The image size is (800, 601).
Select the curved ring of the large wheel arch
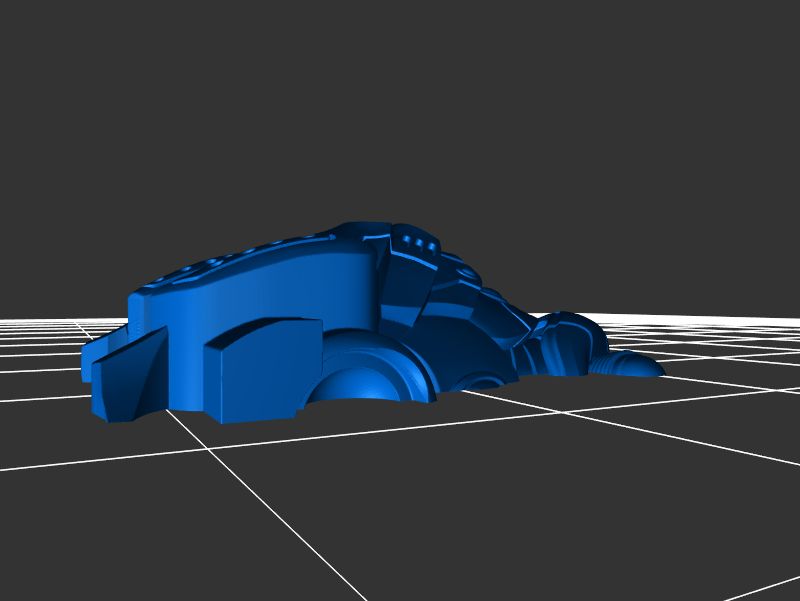[x=412, y=362]
